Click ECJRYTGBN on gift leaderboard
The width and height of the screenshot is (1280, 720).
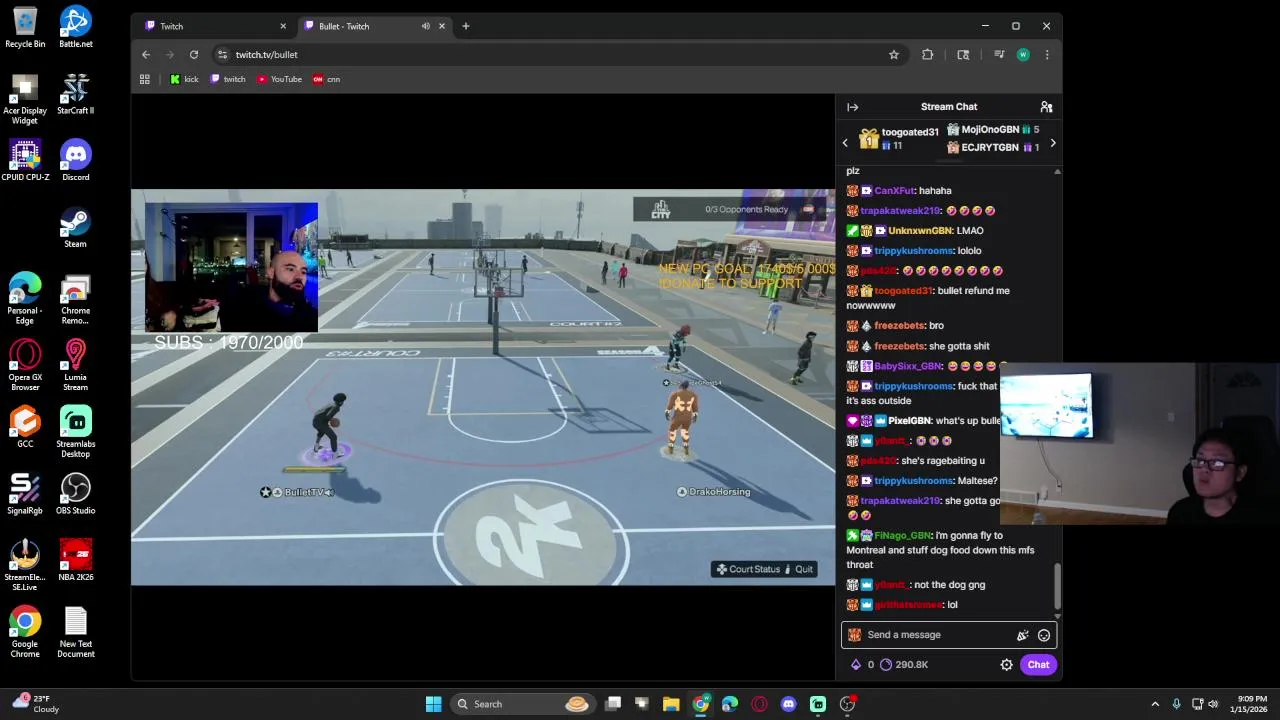point(990,148)
